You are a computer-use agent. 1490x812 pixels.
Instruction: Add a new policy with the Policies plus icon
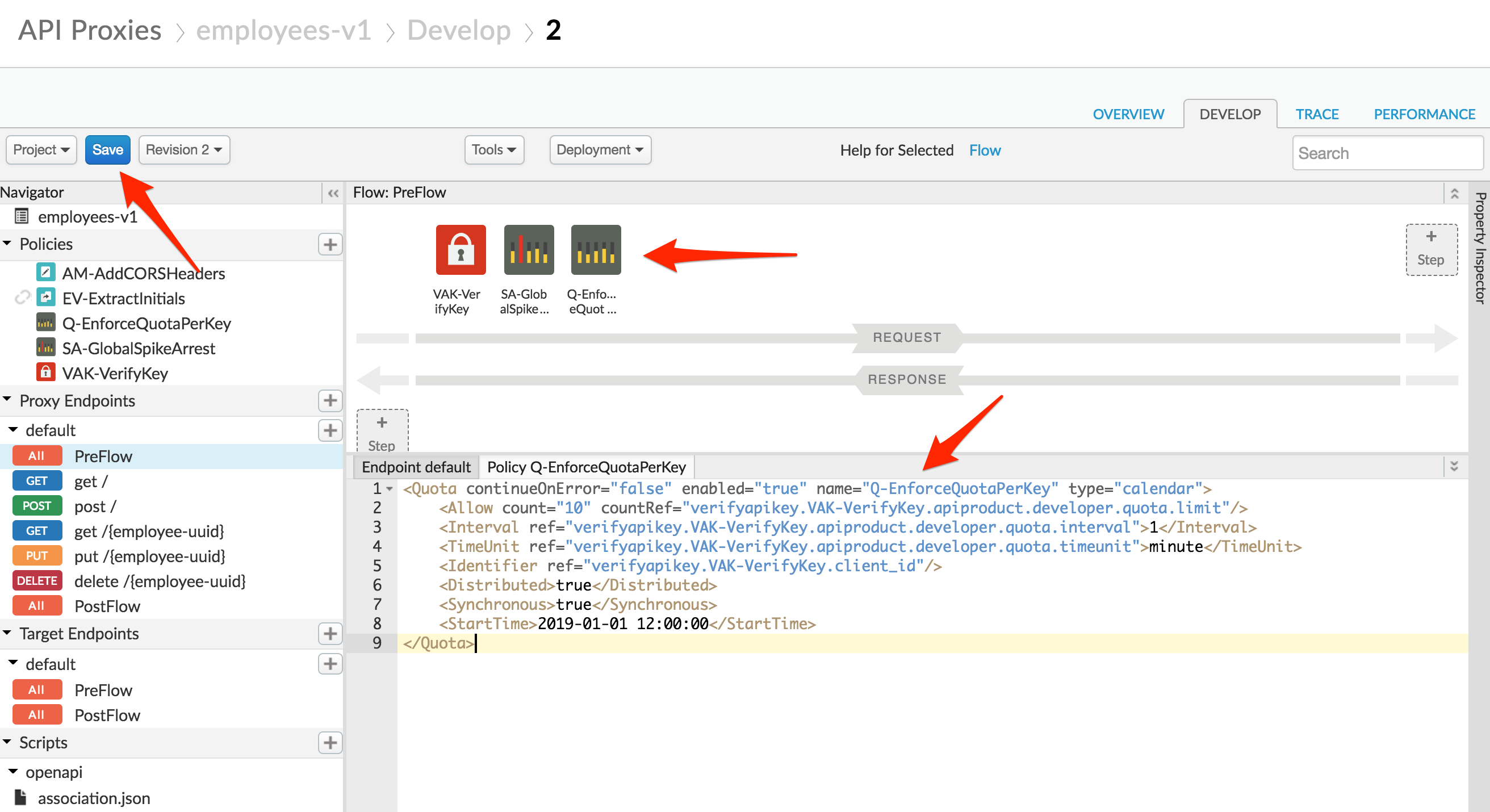point(330,245)
